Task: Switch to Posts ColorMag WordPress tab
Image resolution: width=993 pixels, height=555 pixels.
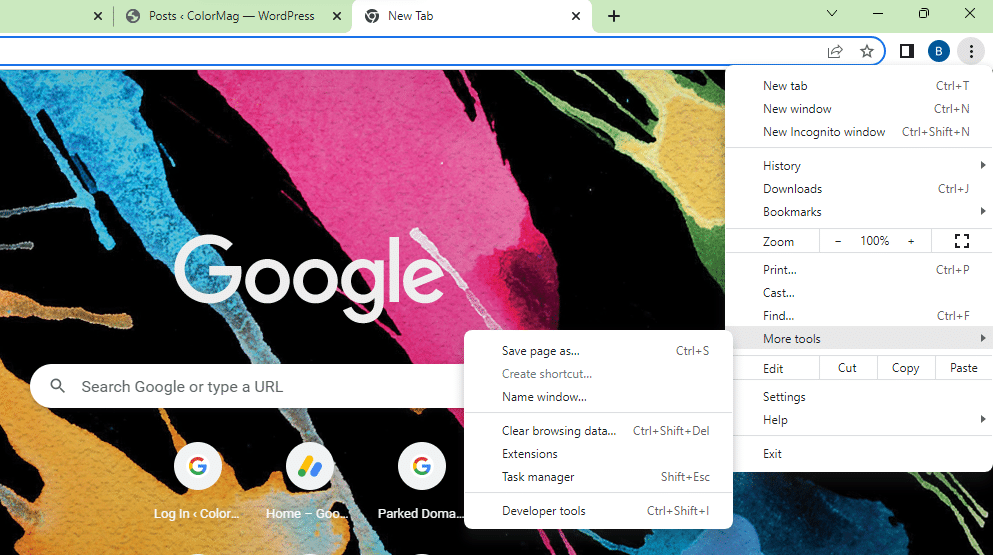Action: coord(231,16)
